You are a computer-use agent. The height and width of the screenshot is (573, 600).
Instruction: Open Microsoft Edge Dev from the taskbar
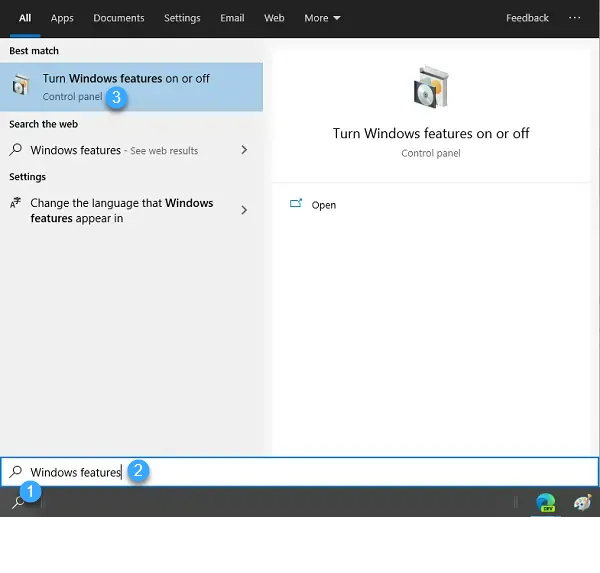[545, 503]
